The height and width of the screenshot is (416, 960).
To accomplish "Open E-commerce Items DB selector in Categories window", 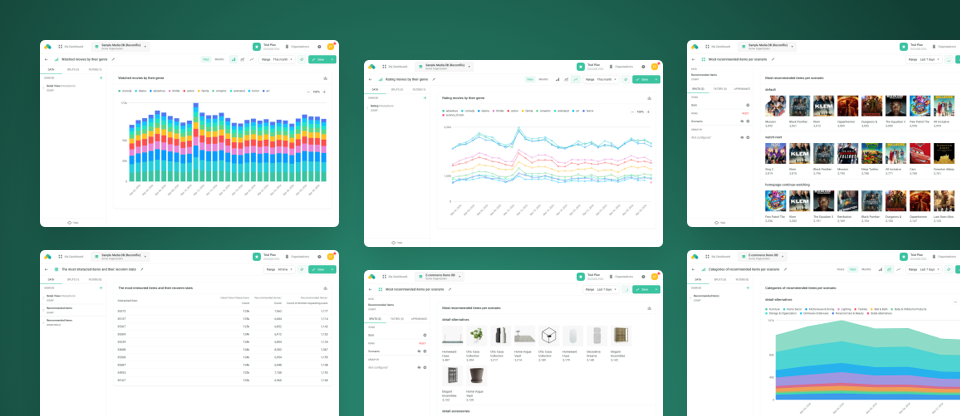I will 762,256.
